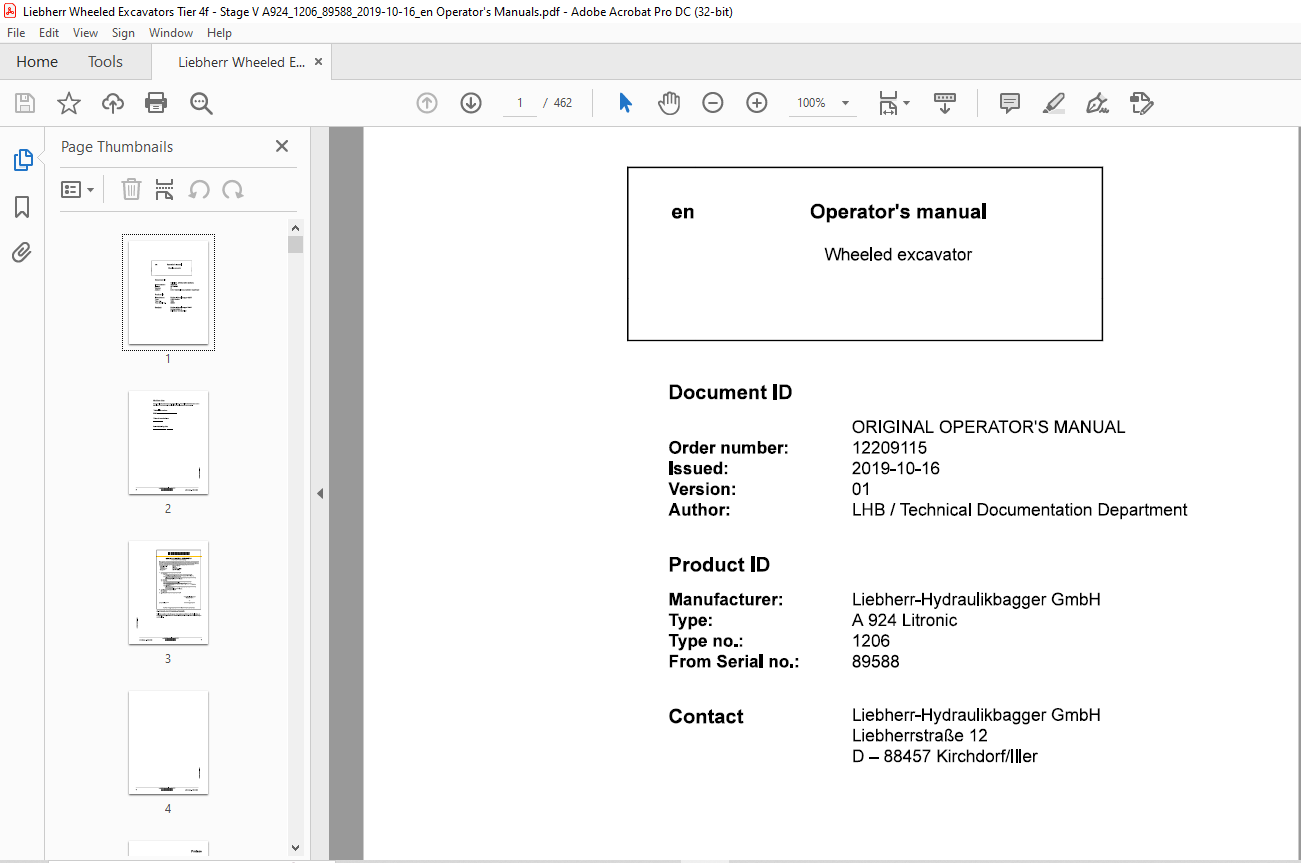Click the issued date 2019-10-16
Viewport: 1301px width, 863px height.
click(x=896, y=469)
